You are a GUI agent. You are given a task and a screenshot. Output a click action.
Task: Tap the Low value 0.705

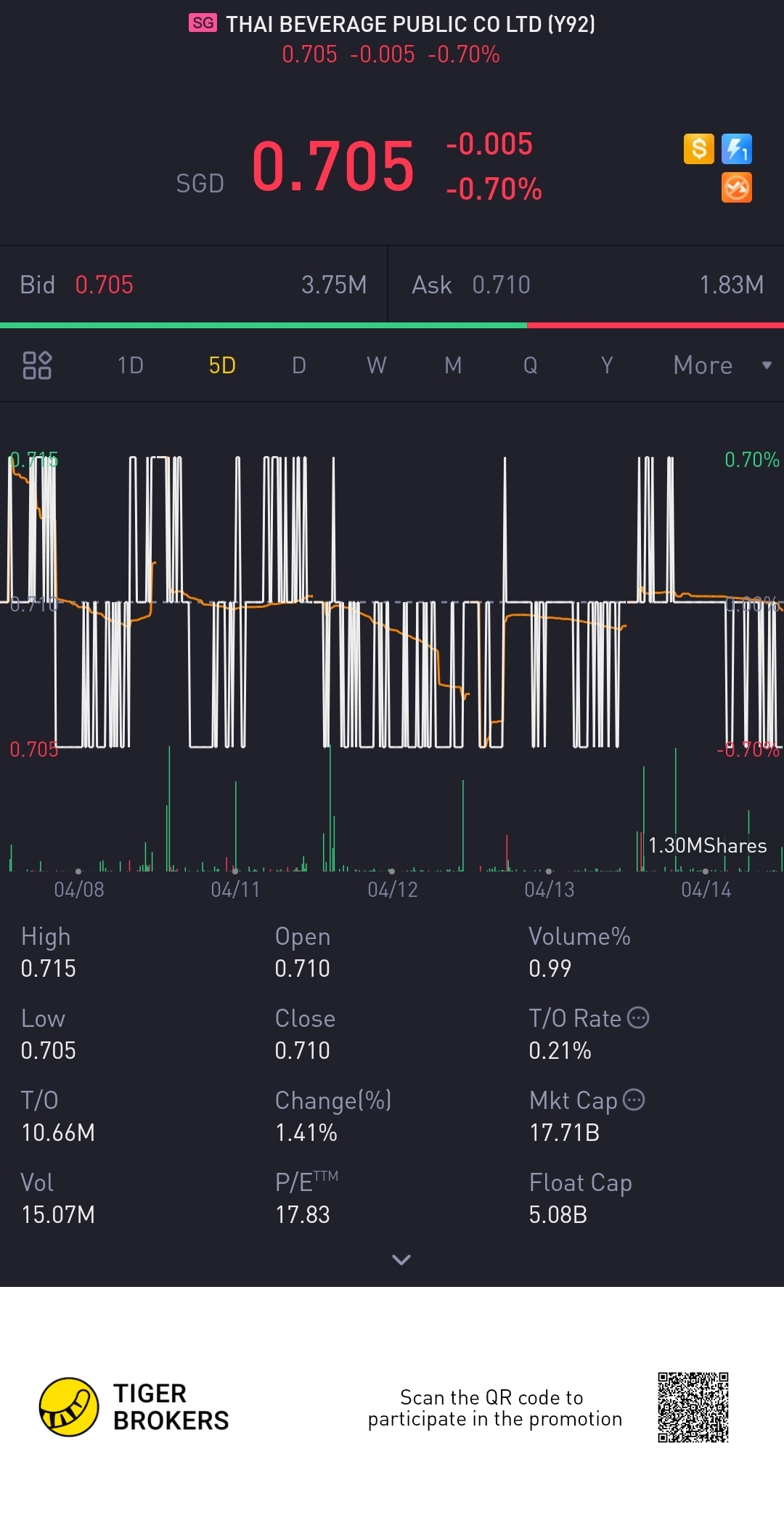[x=48, y=1051]
